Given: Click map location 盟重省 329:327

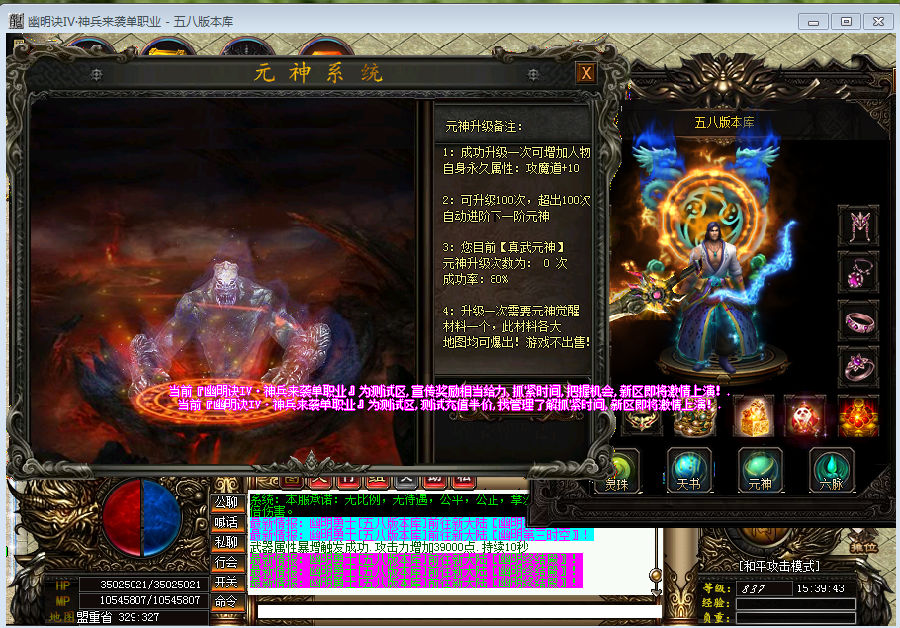Looking at the screenshot, I should [118, 617].
